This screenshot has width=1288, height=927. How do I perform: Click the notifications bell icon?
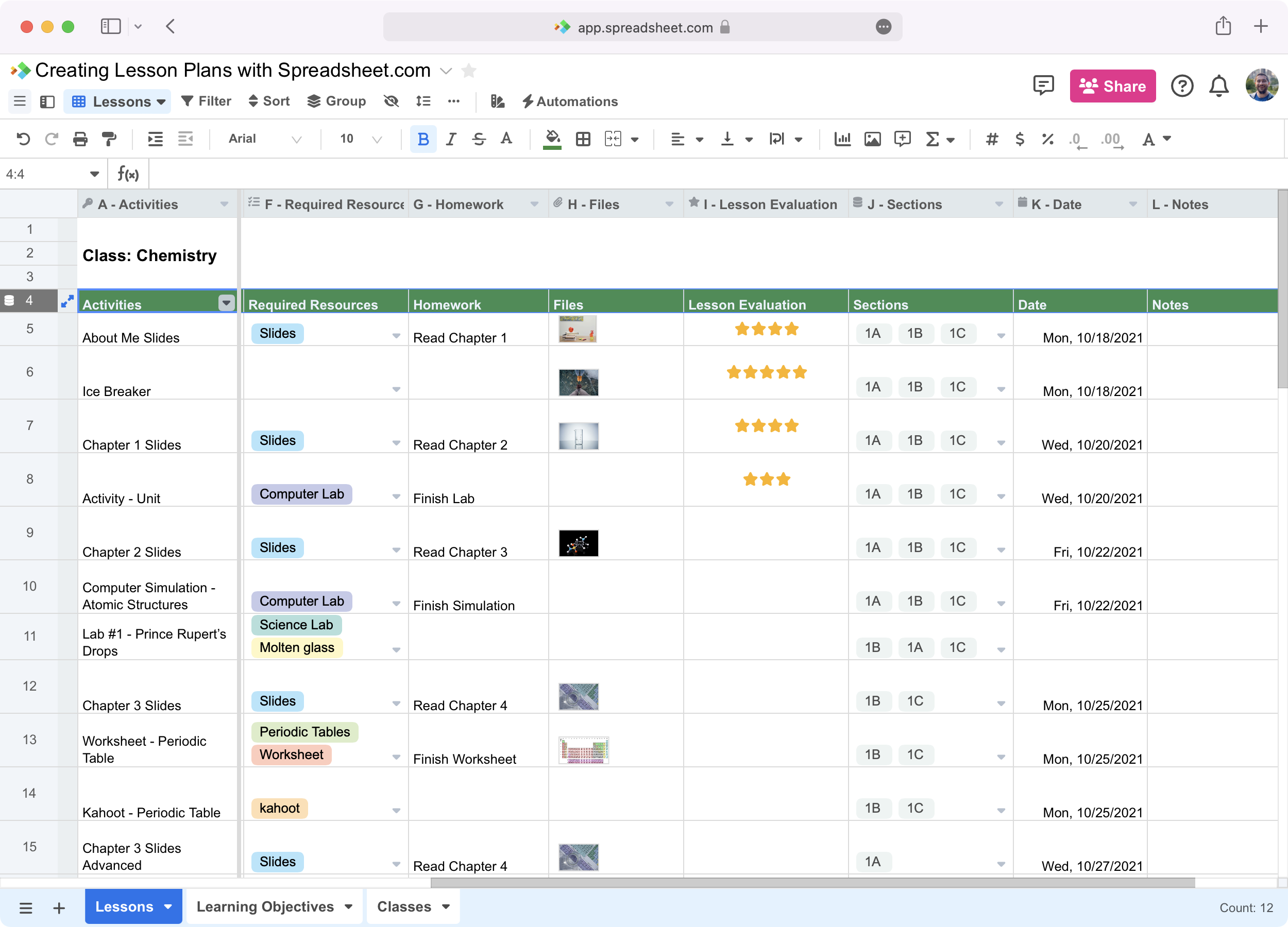1219,85
